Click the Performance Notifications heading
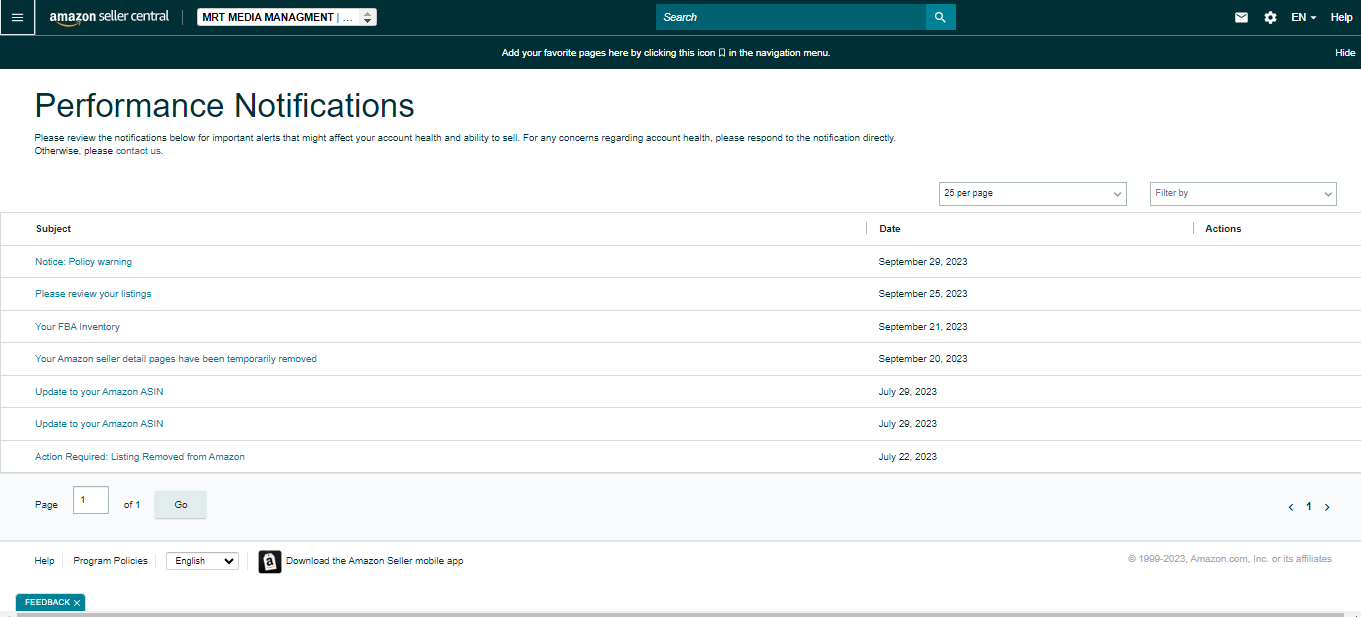Screen dimensions: 1361x617 coord(224,105)
